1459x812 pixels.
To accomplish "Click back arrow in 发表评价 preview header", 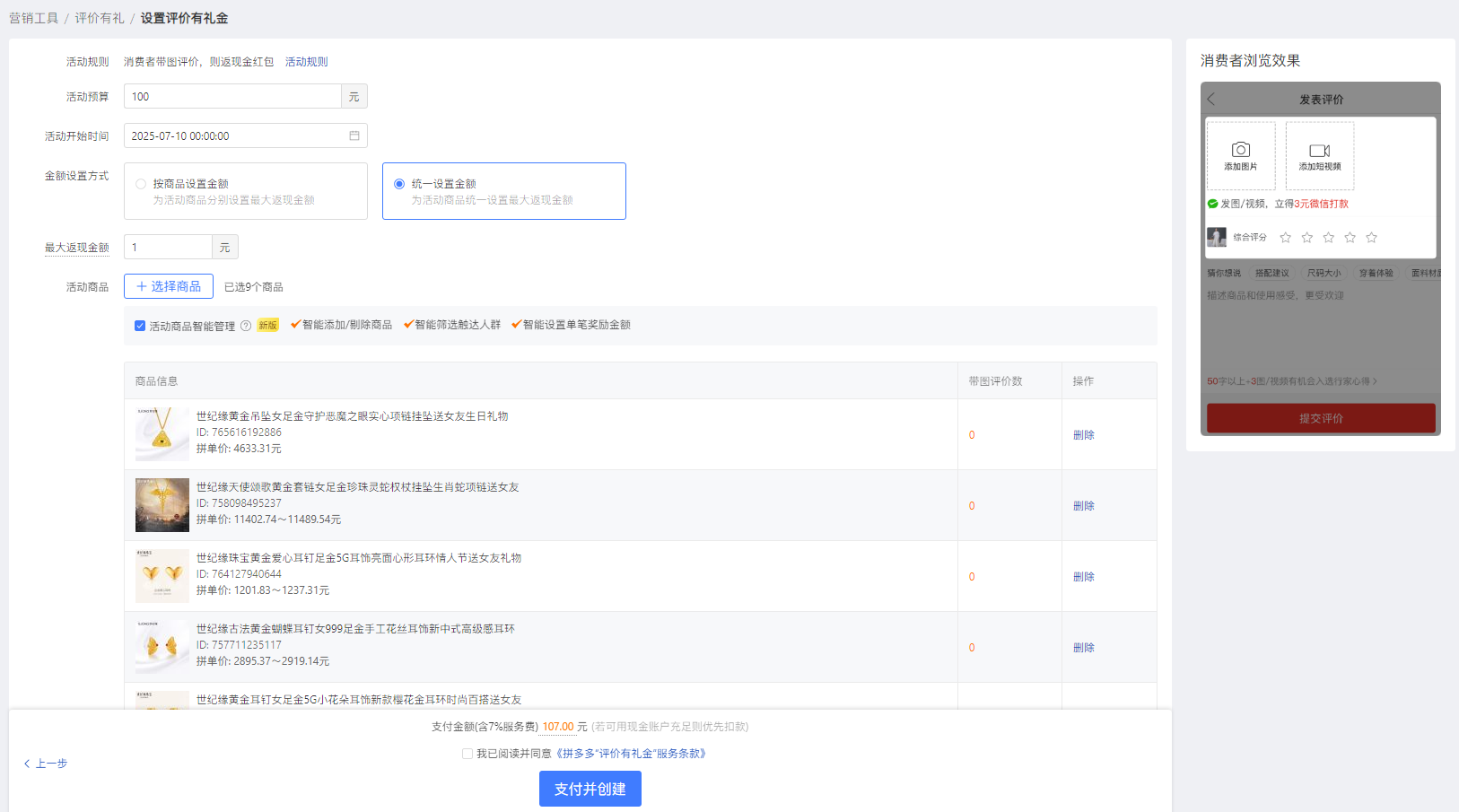I will [x=1211, y=100].
